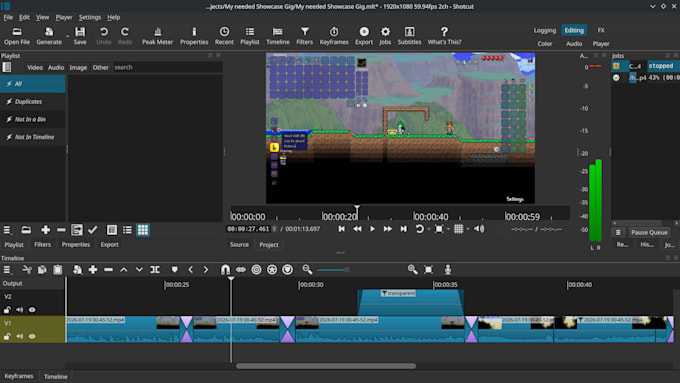
Task: Toggle Ripple All Tracks on the timeline
Action: pos(272,270)
